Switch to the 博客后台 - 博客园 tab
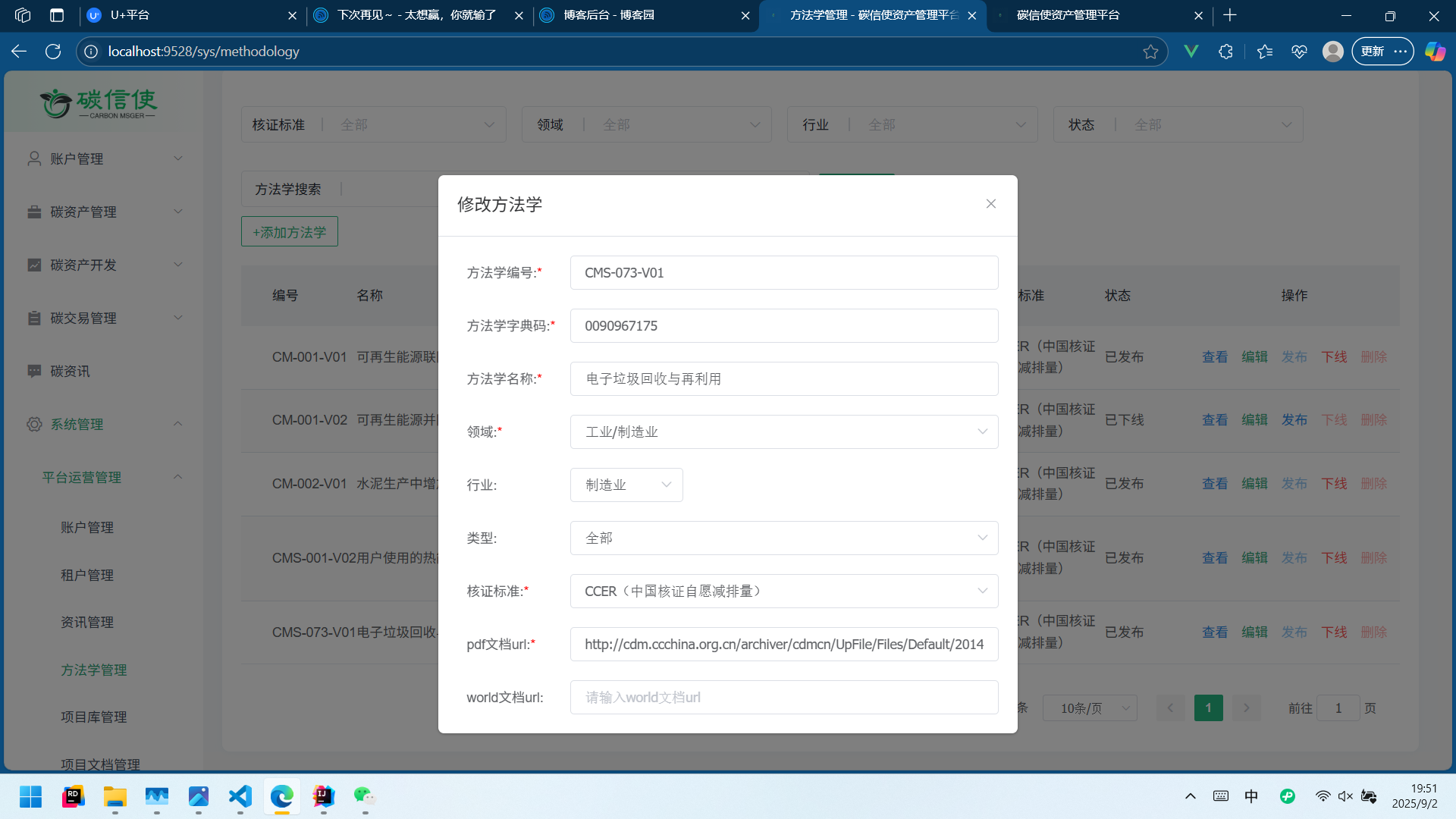The image size is (1456, 819). [609, 15]
